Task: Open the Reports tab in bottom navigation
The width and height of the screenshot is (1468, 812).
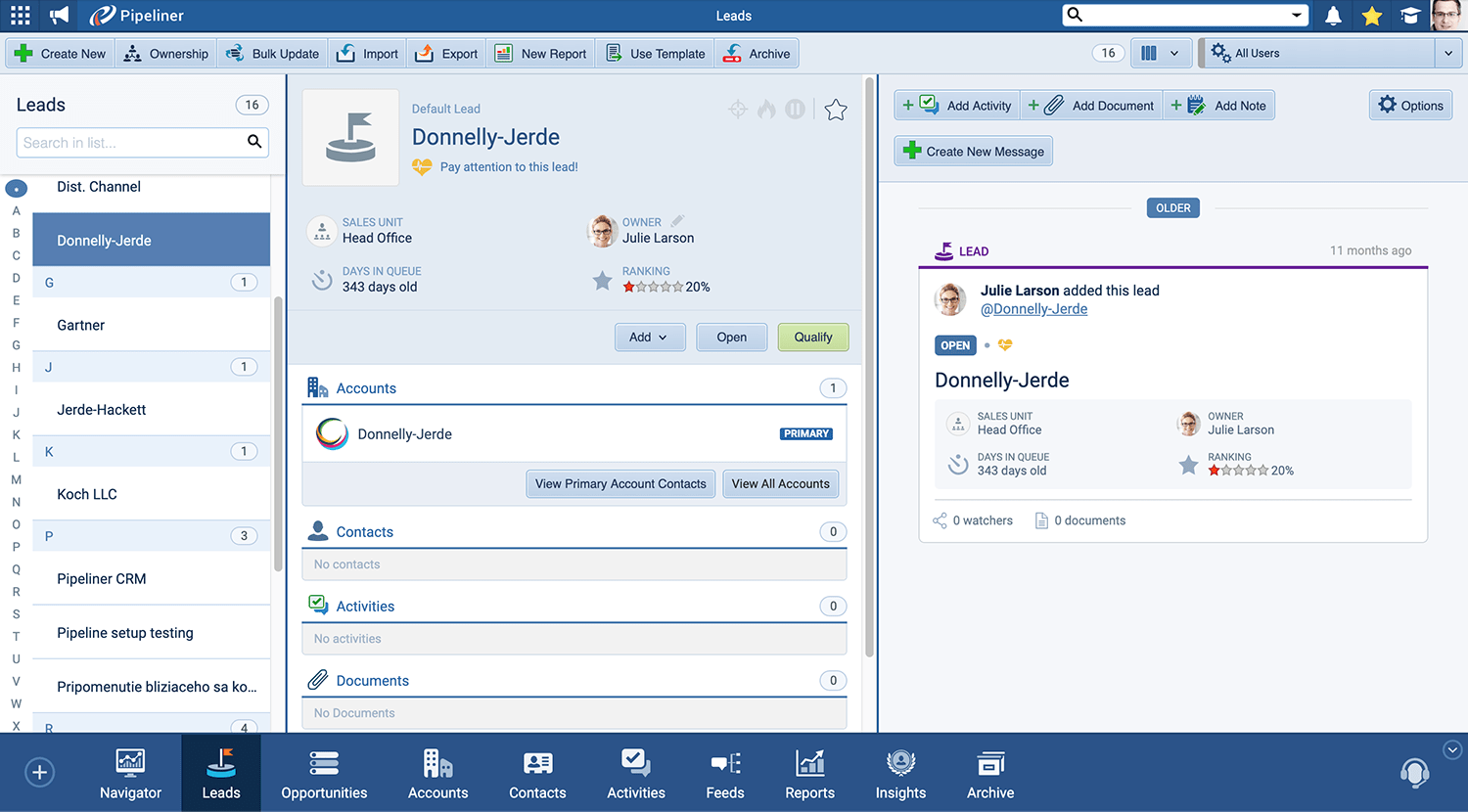Action: pos(809,773)
